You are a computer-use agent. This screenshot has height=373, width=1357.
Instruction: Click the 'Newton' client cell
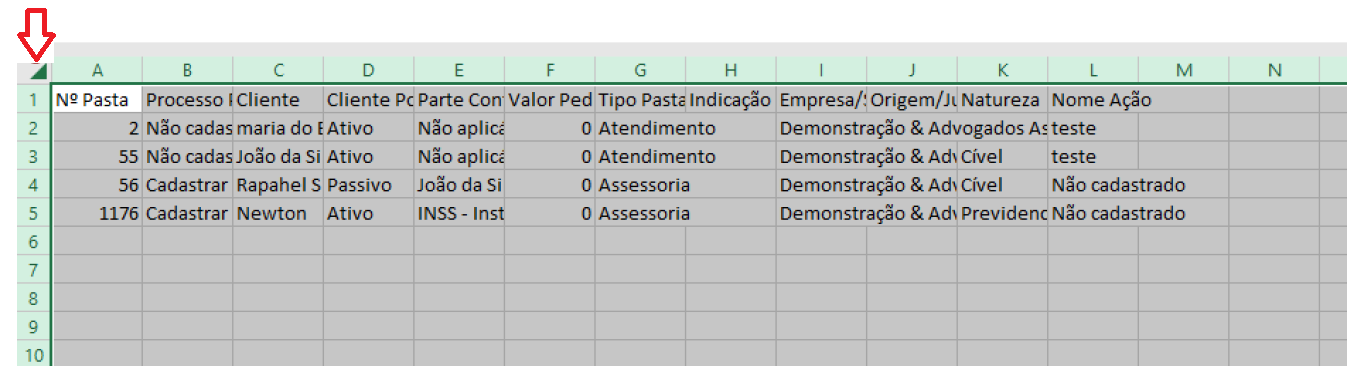click(x=278, y=213)
